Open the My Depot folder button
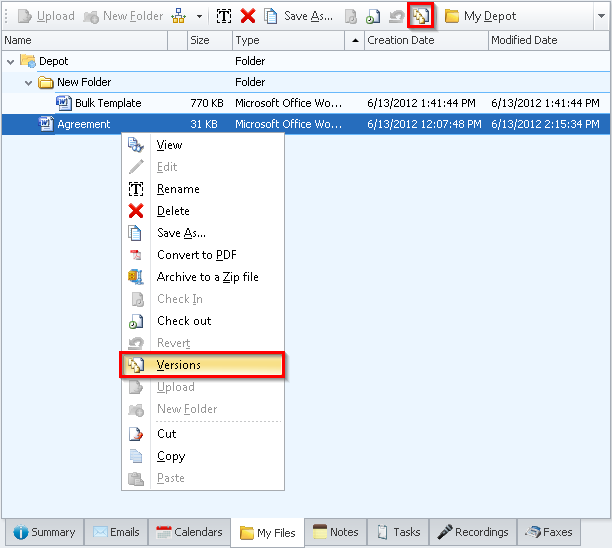612x548 pixels. click(x=481, y=16)
